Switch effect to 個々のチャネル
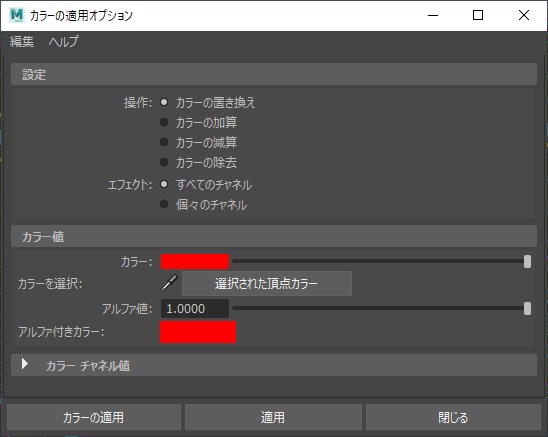This screenshot has height=437, width=548. [164, 204]
